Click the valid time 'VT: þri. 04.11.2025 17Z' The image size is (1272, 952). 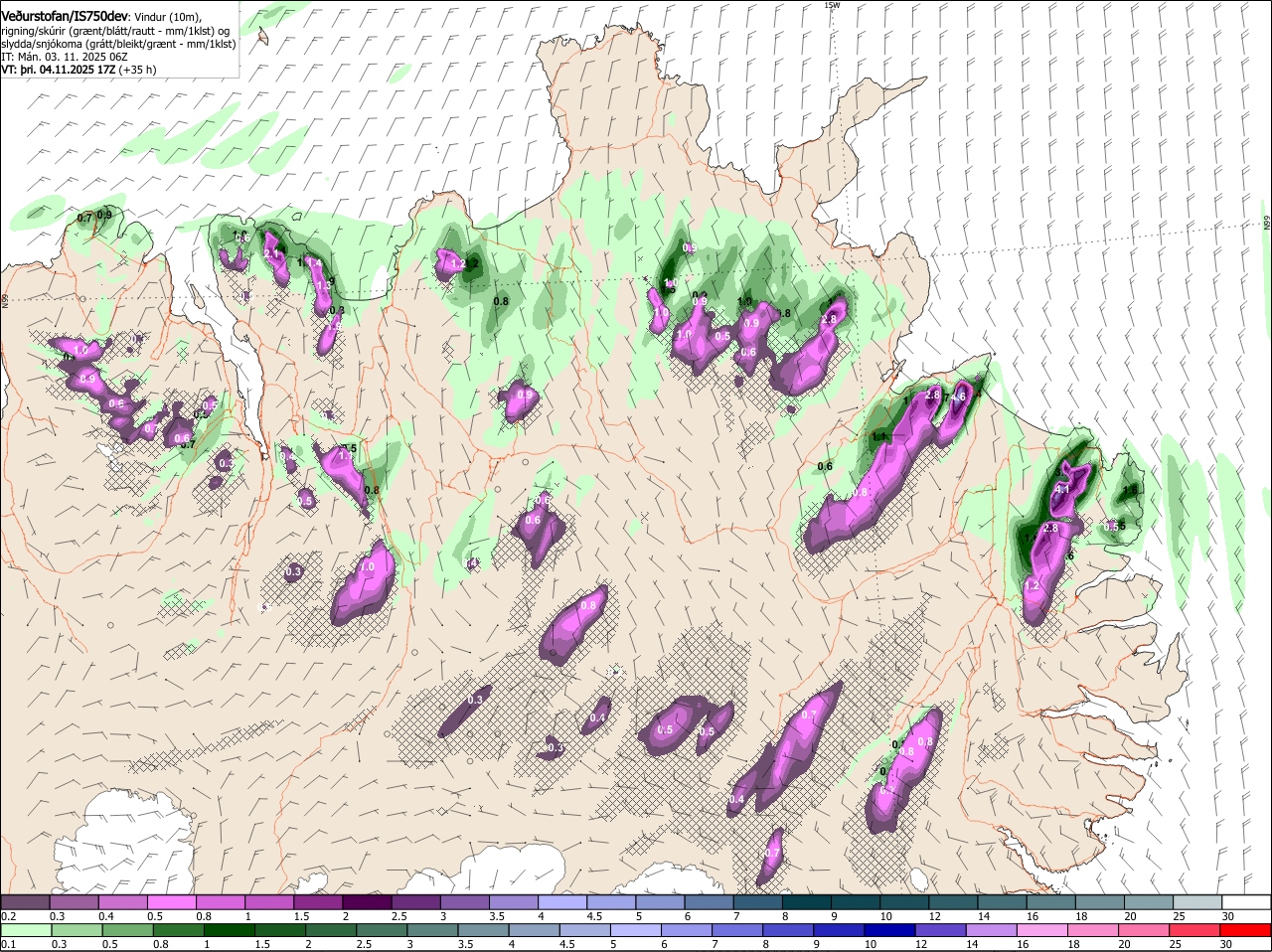pos(58,71)
